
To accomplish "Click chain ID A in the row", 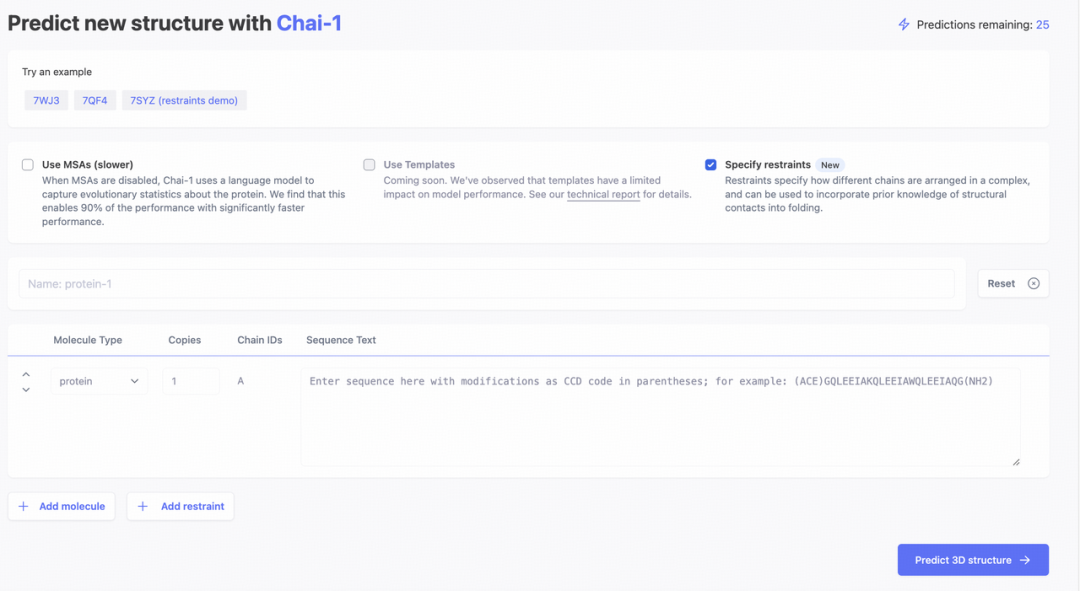I will coord(240,381).
